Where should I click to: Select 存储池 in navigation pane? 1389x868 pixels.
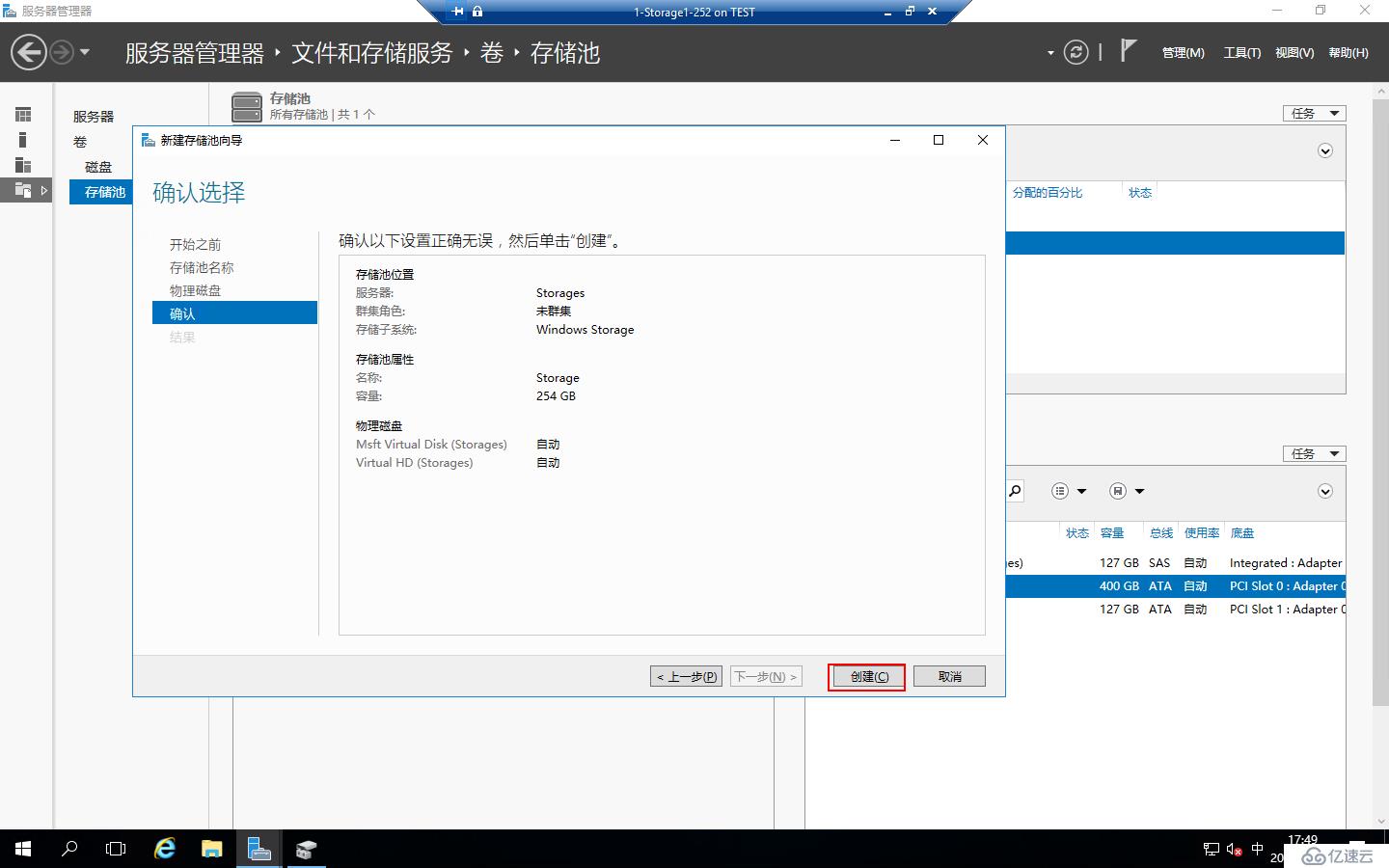pos(100,192)
